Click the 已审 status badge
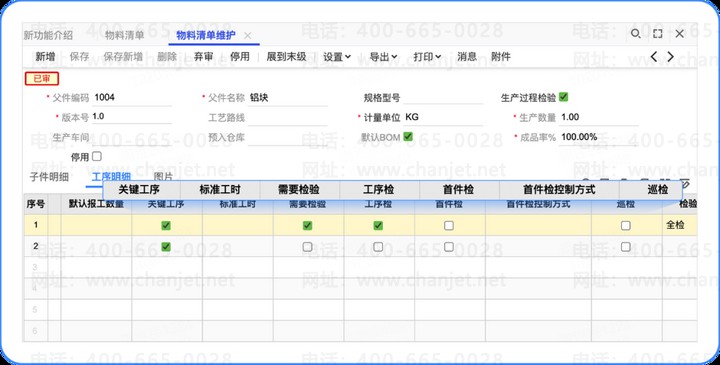Screen dimensions: 720x365 42,79
